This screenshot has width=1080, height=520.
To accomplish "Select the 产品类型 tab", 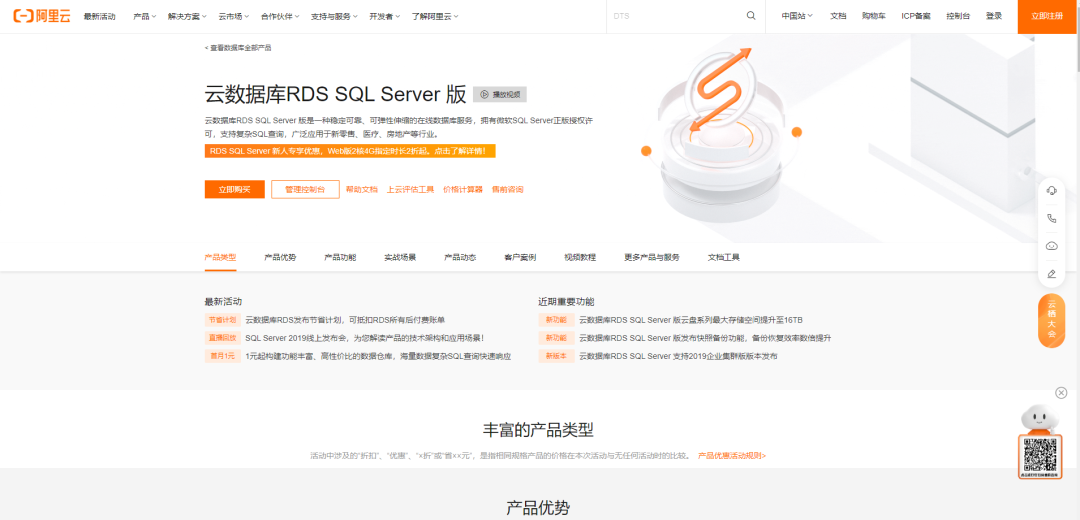I will (220, 258).
